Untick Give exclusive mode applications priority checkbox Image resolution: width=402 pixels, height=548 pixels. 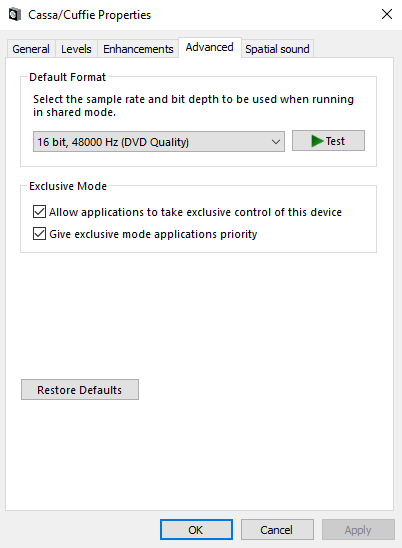point(39,233)
